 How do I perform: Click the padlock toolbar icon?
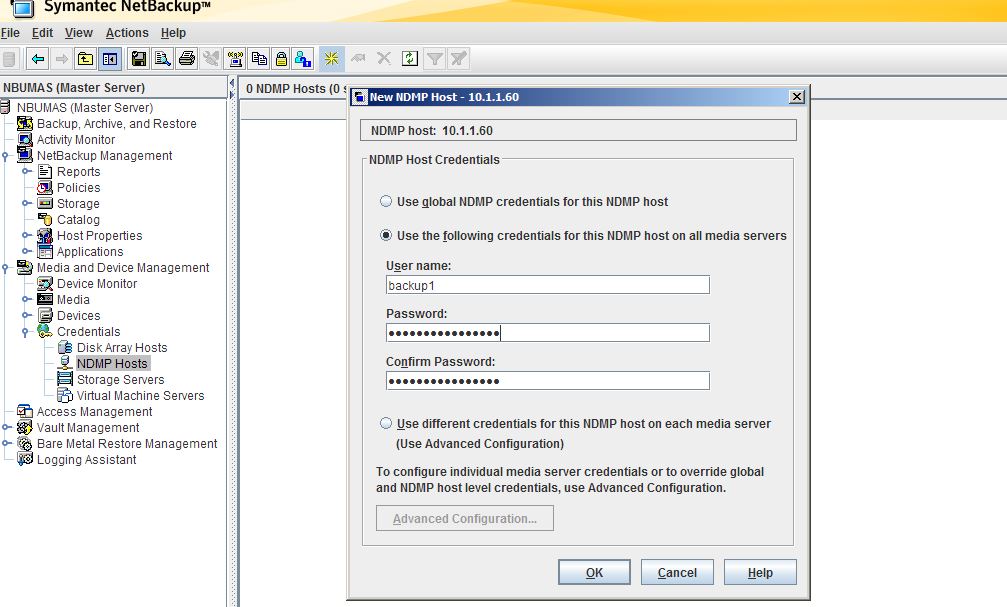tap(281, 58)
